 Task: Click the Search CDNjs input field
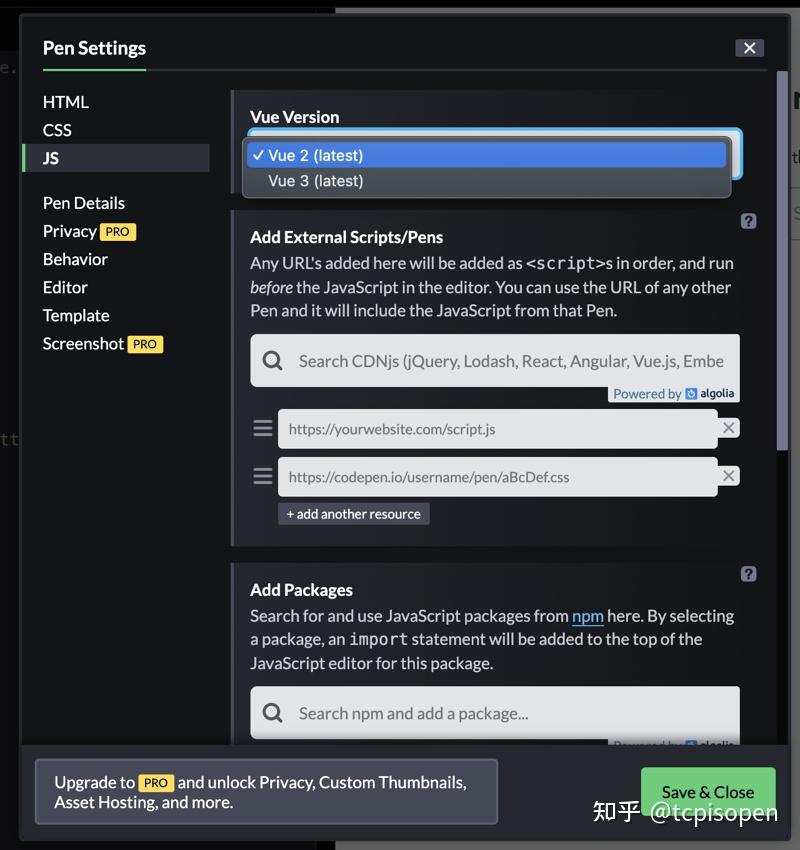pos(510,361)
